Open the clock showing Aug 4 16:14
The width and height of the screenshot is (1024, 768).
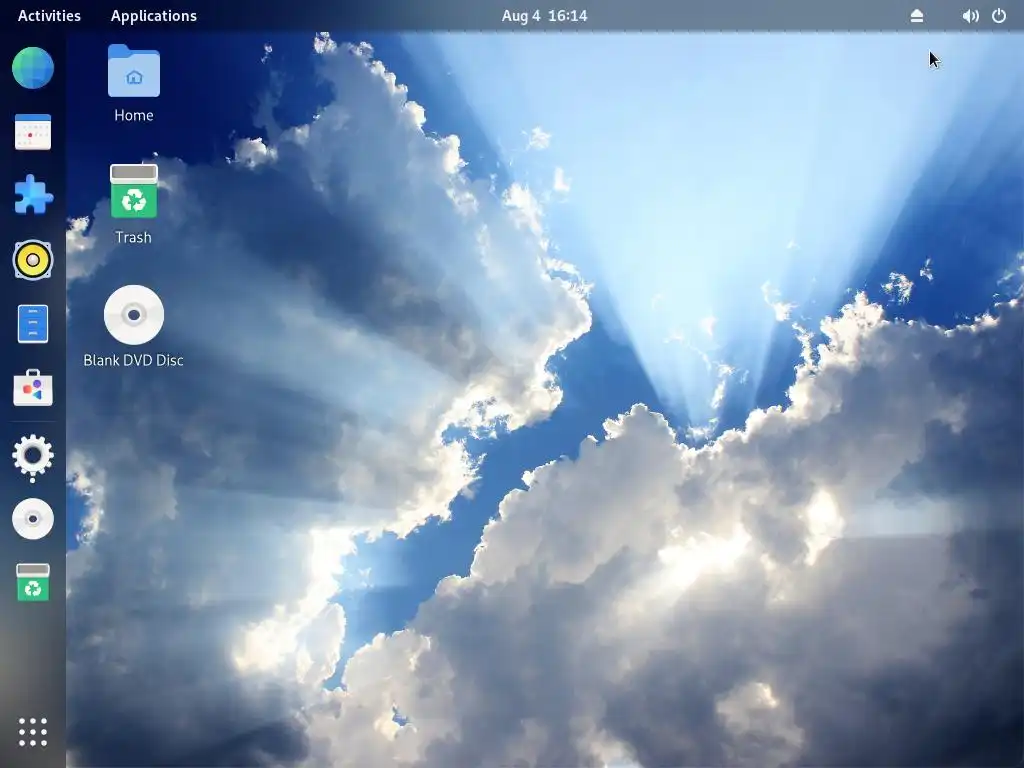tap(544, 16)
